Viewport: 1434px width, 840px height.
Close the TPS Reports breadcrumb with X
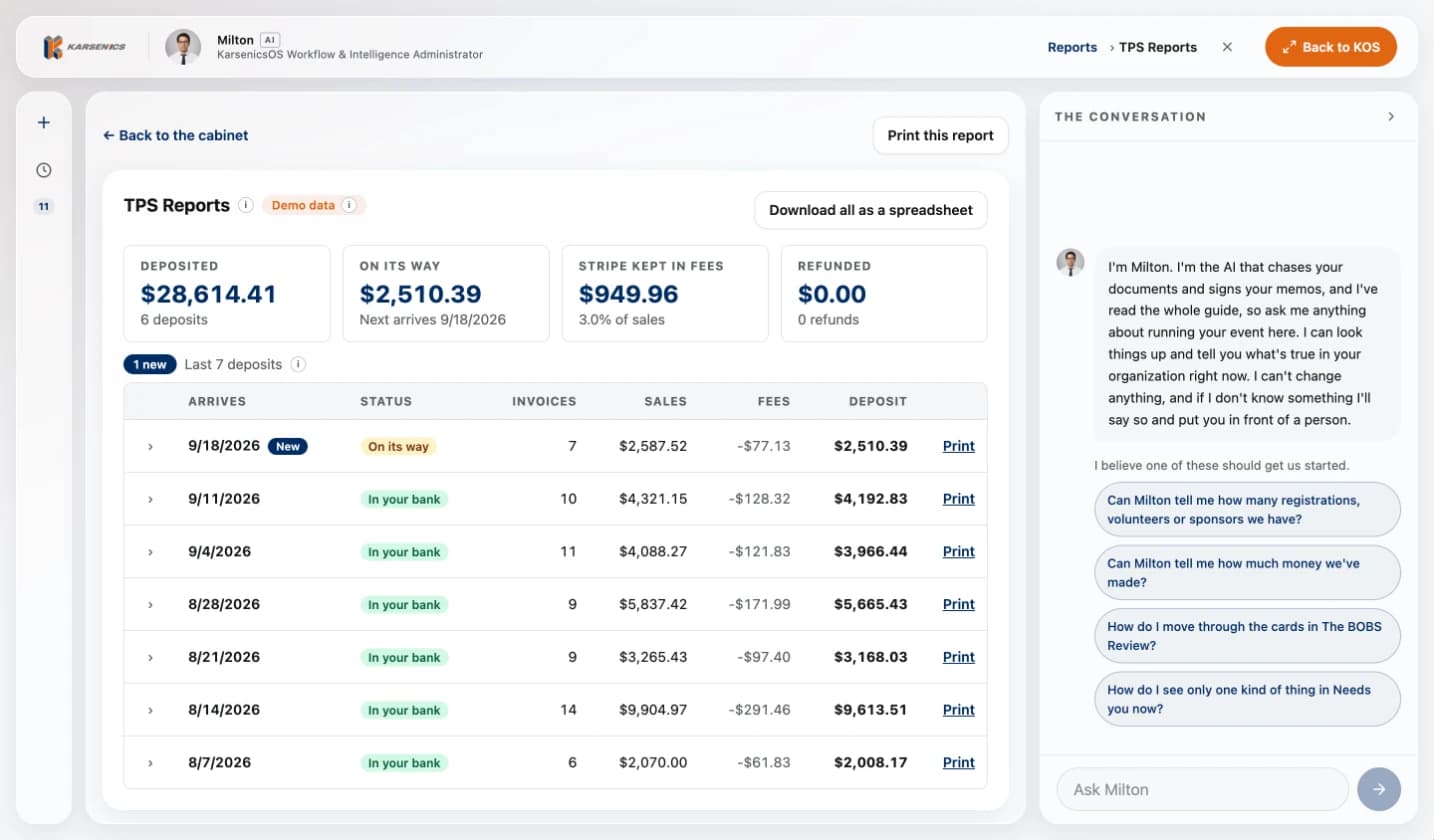coord(1227,47)
